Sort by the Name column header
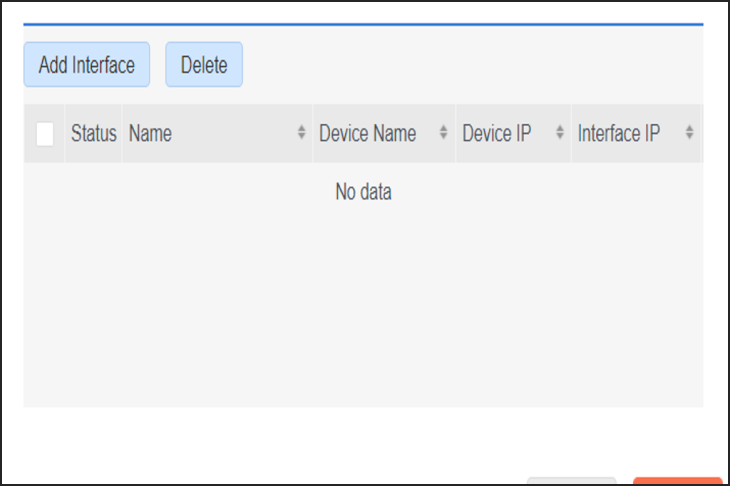Image resolution: width=730 pixels, height=486 pixels. point(151,134)
